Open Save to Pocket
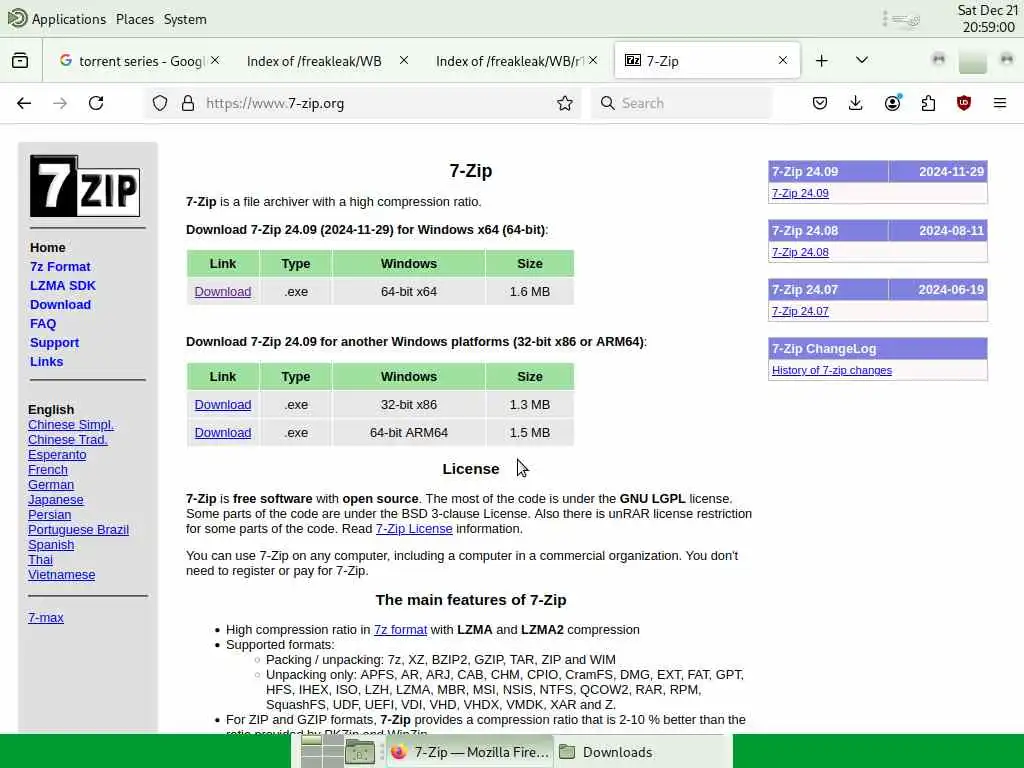This screenshot has height=768, width=1024. click(x=820, y=103)
